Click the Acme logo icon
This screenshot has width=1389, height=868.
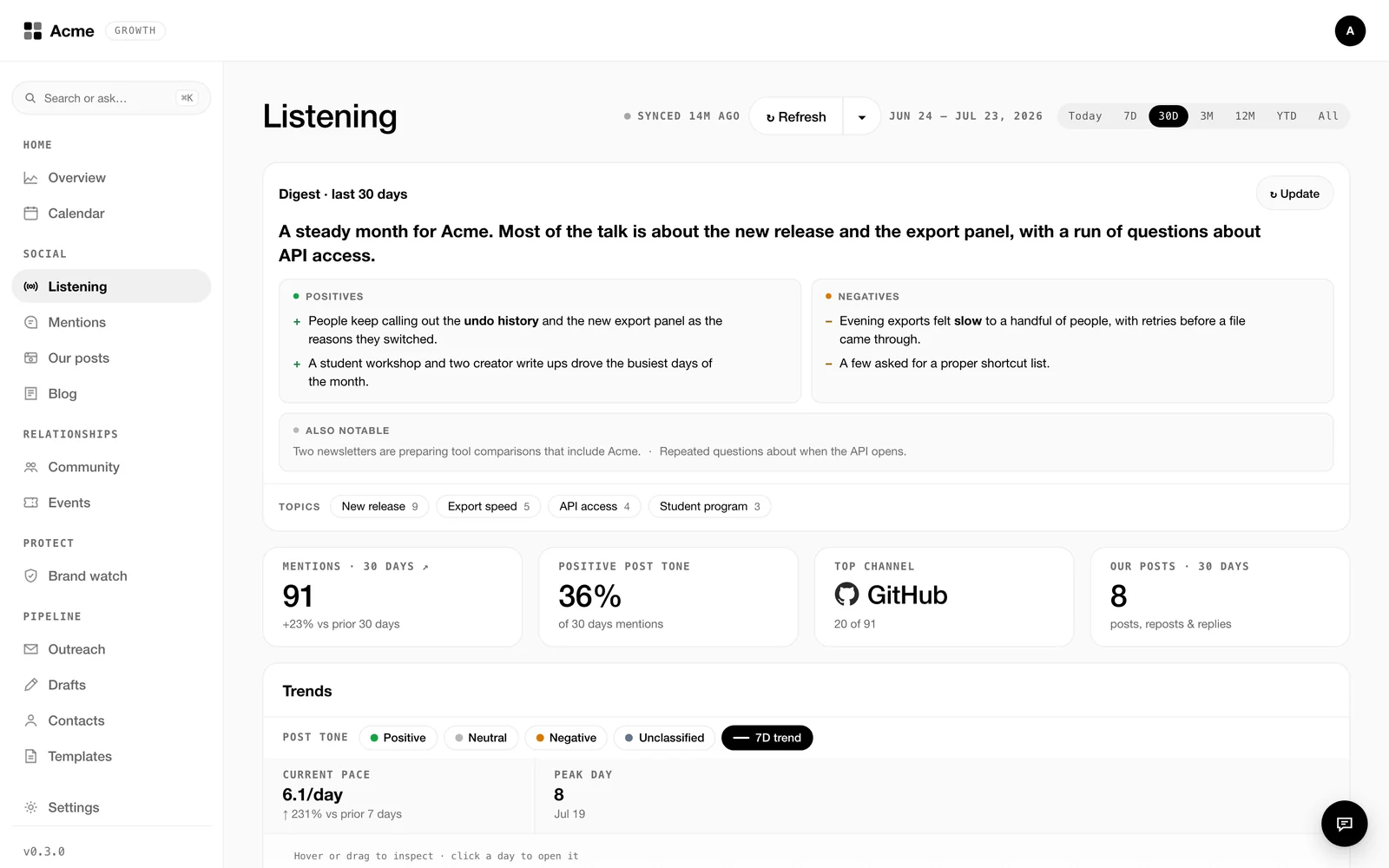click(32, 31)
